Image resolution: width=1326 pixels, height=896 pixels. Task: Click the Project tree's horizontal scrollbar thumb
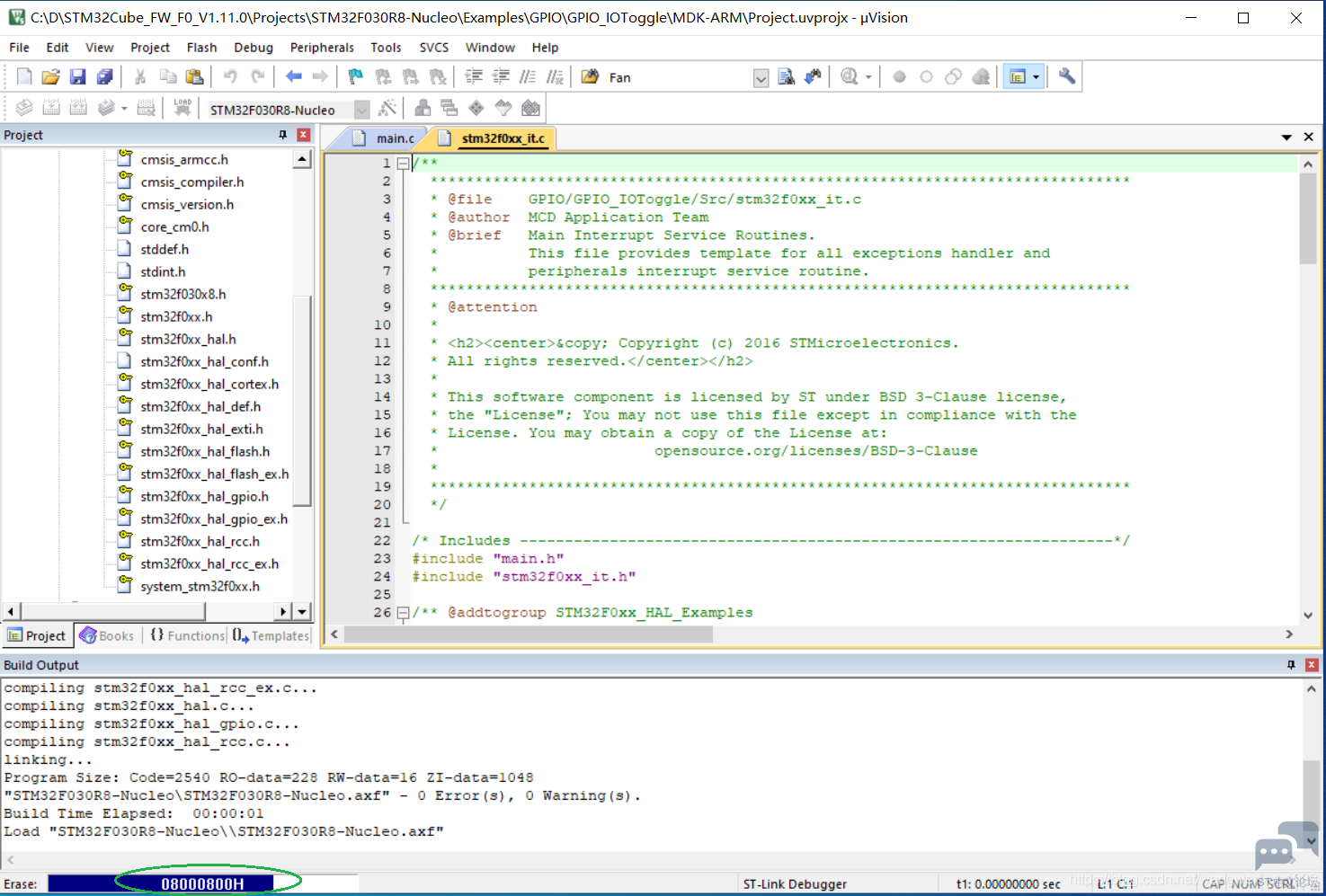click(x=111, y=611)
